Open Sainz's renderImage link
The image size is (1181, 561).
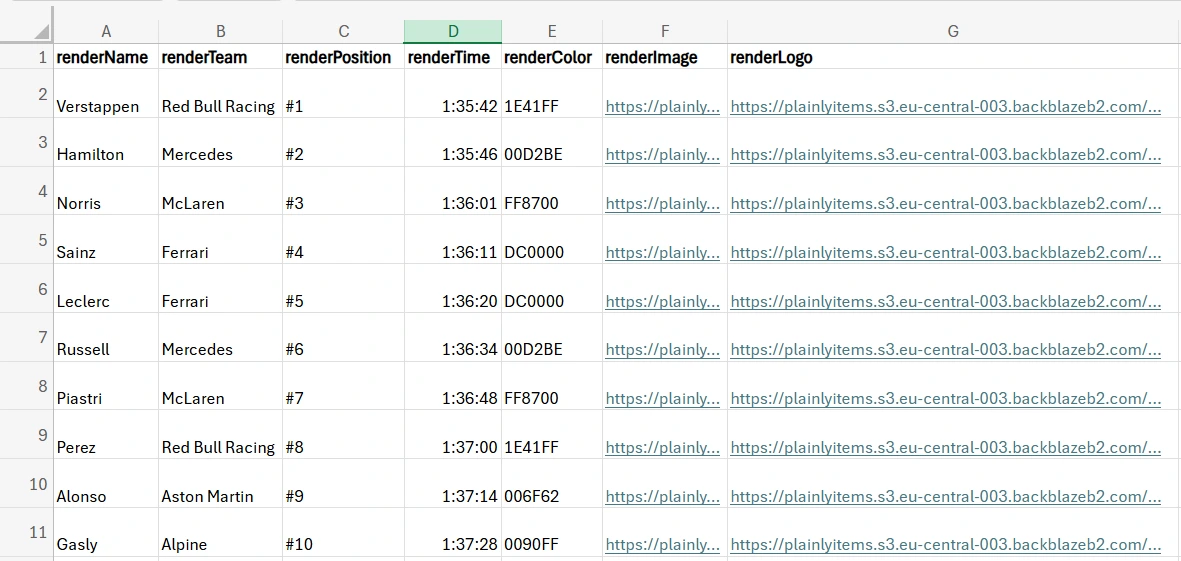pyautogui.click(x=662, y=253)
